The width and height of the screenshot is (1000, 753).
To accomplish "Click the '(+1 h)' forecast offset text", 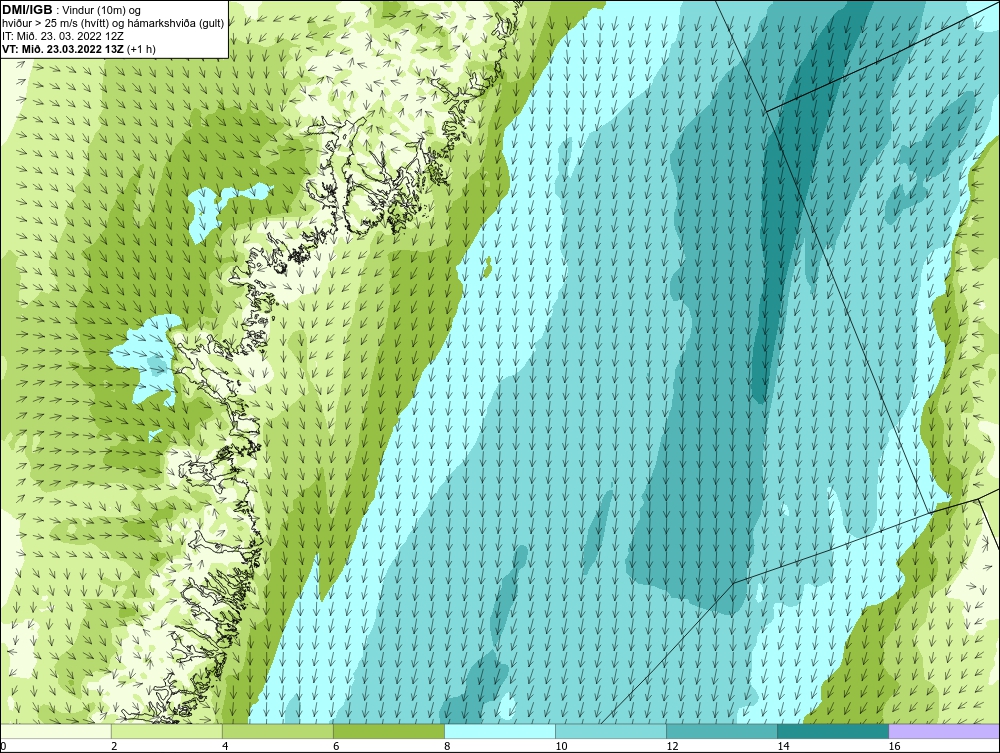I will pos(142,49).
